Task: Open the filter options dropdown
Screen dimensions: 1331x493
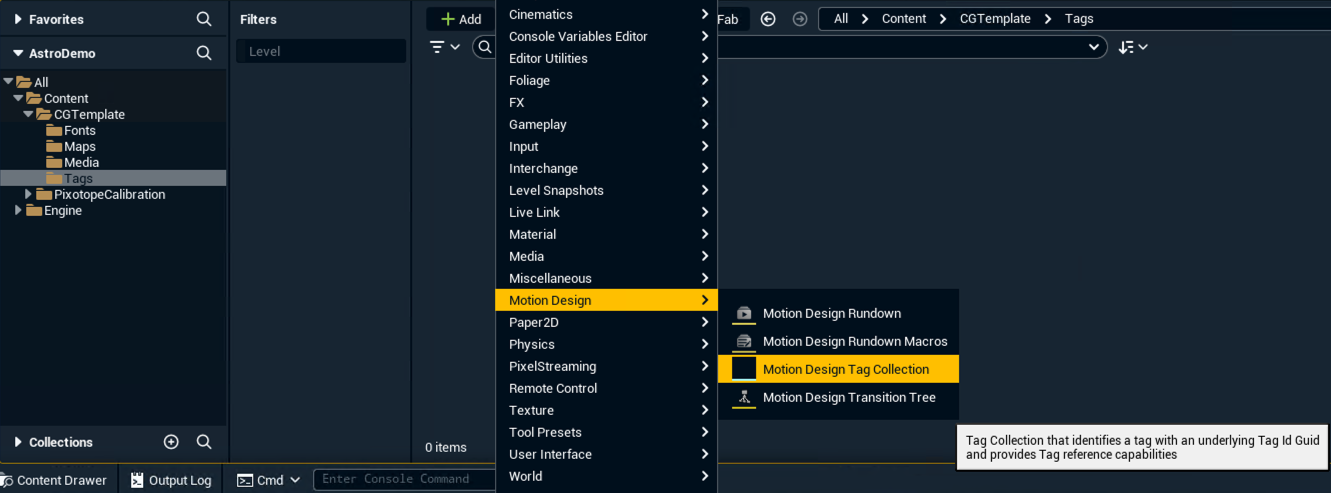Action: tap(445, 47)
